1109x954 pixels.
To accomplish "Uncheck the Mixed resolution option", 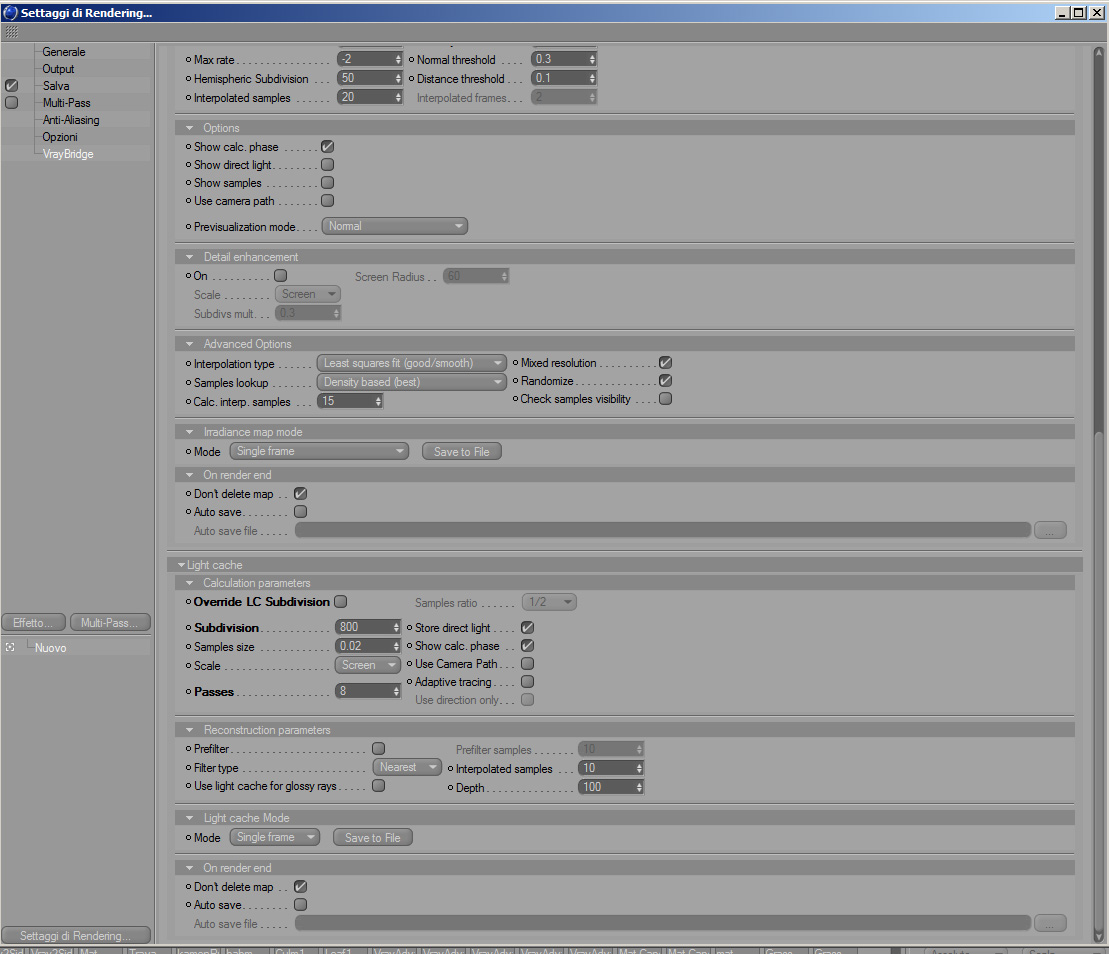I will (666, 363).
